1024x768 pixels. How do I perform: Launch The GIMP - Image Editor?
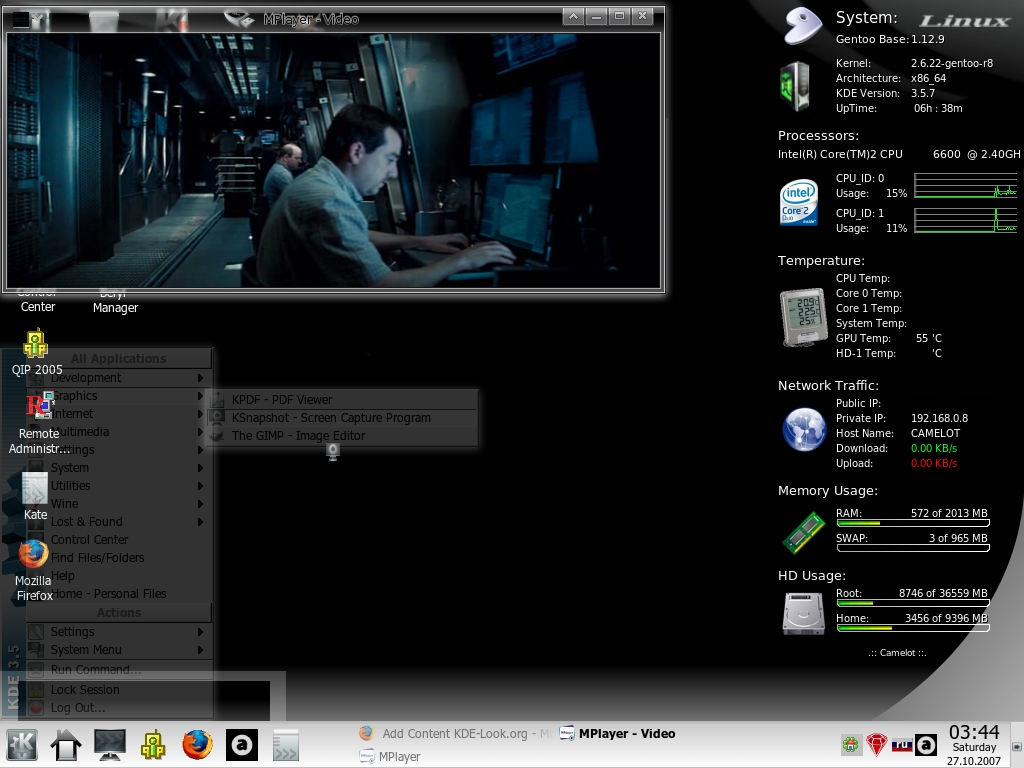pyautogui.click(x=342, y=436)
